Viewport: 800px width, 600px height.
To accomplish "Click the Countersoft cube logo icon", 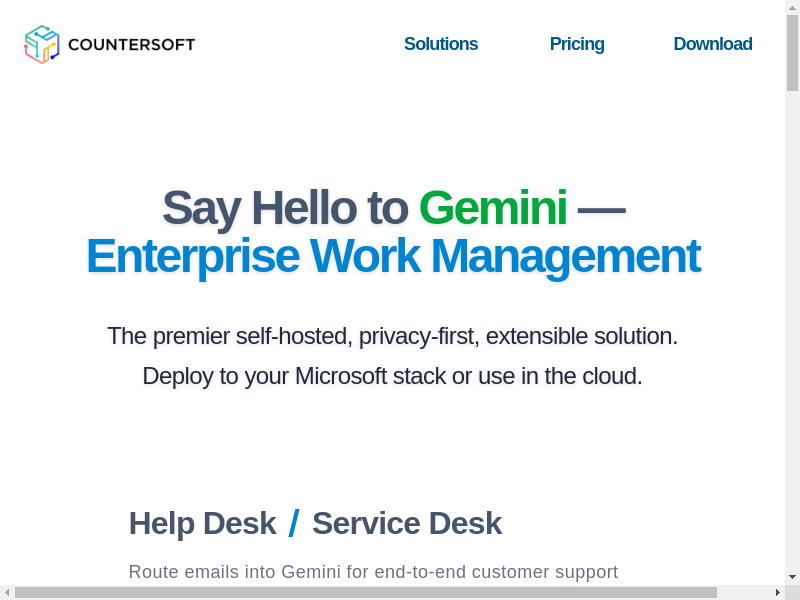I will click(x=42, y=44).
